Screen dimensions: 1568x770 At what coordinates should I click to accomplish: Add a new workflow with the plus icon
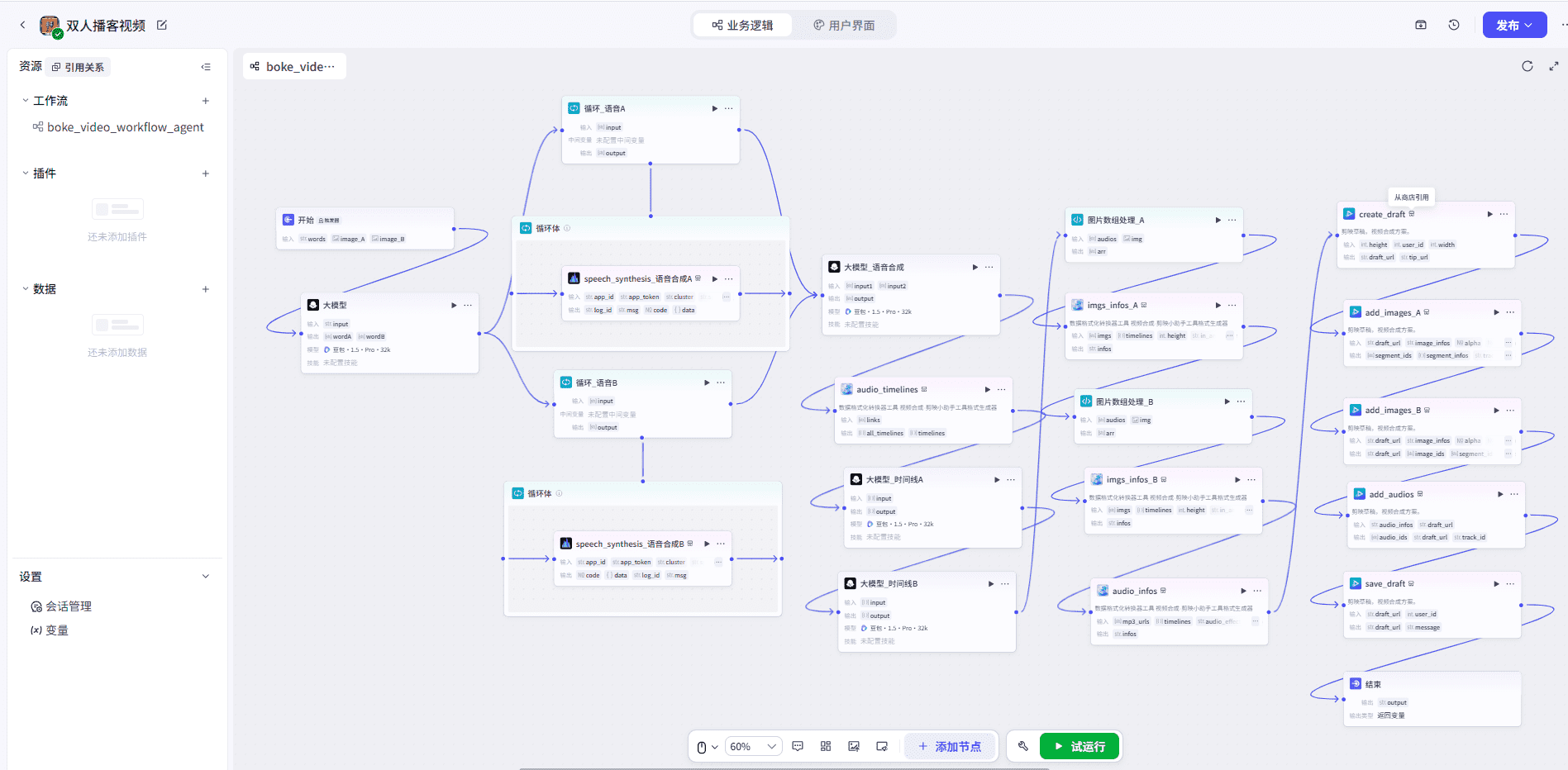click(x=206, y=101)
